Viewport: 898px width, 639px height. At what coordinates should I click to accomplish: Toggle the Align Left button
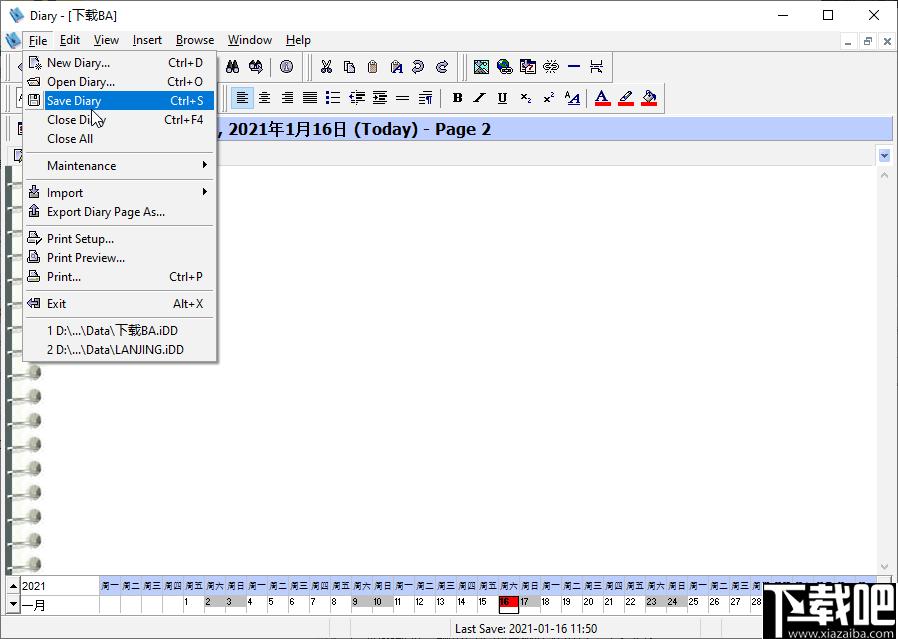(242, 98)
